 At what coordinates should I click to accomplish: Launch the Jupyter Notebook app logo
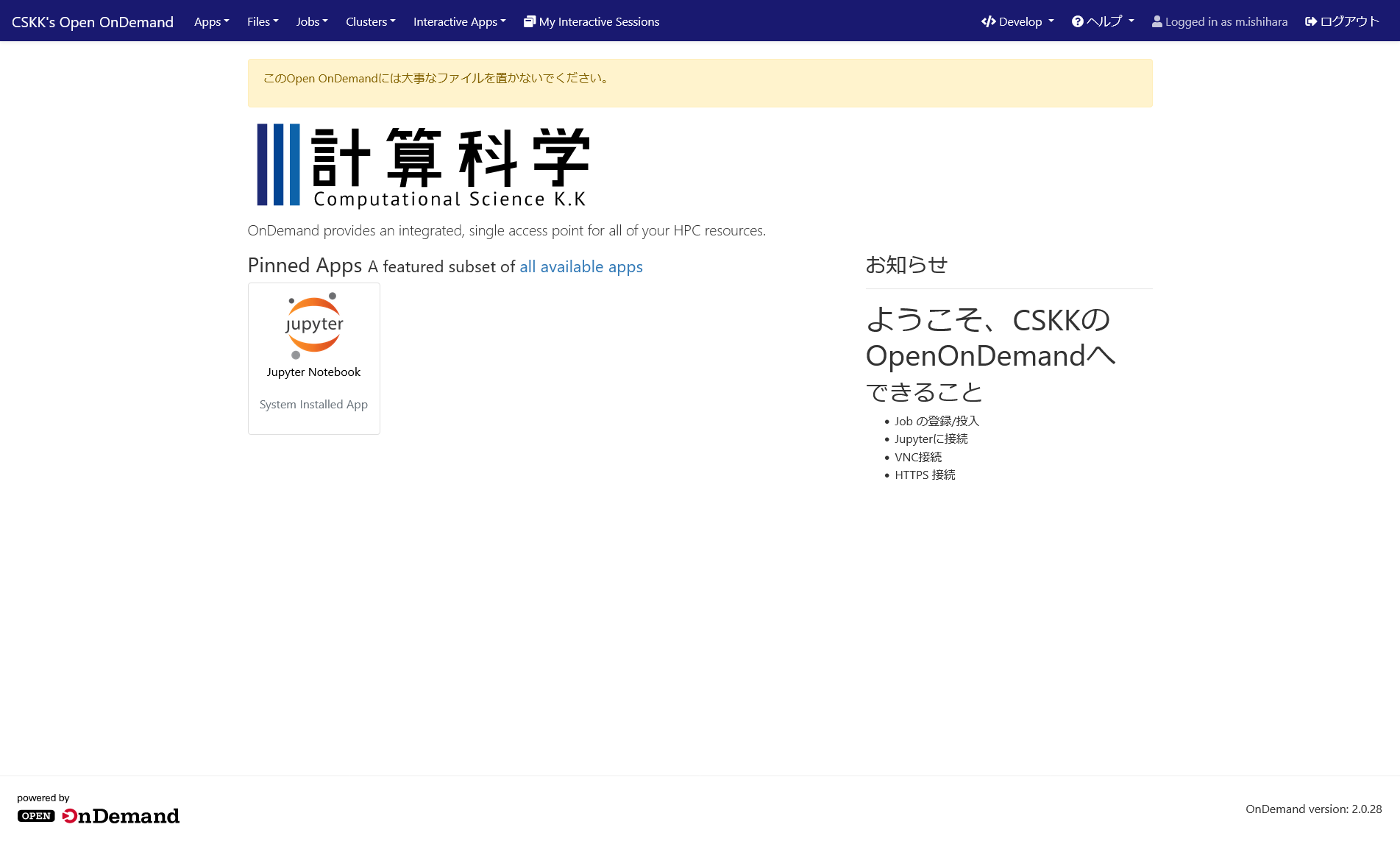pos(314,325)
